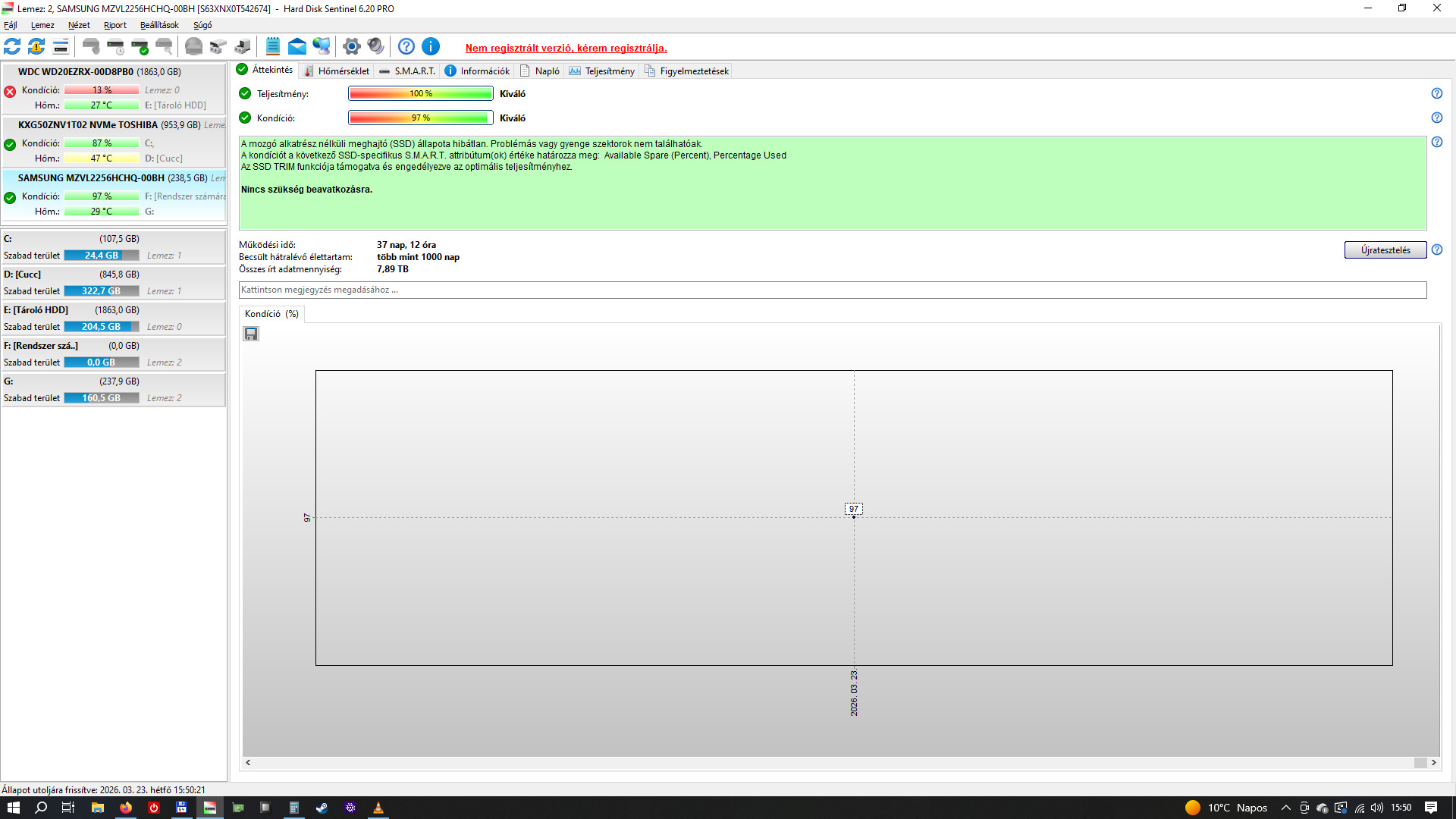Viewport: 1456px width, 819px height.
Task: Click help icon beside Teljesítmény row
Action: (x=1436, y=93)
